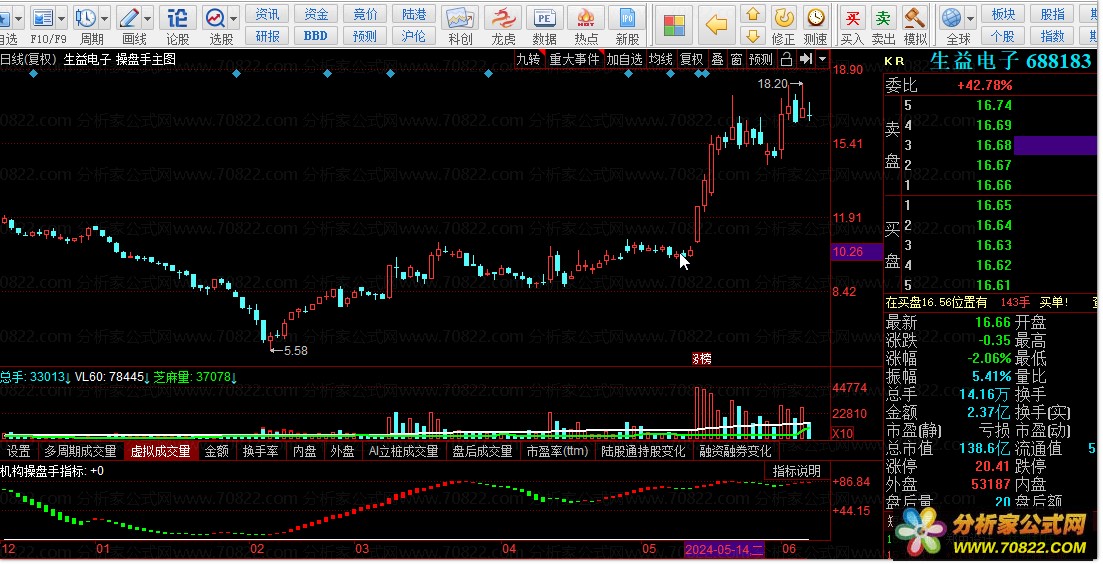This screenshot has height=564, width=1103.
Task: Click the 资讯 news button
Action: coord(267,14)
